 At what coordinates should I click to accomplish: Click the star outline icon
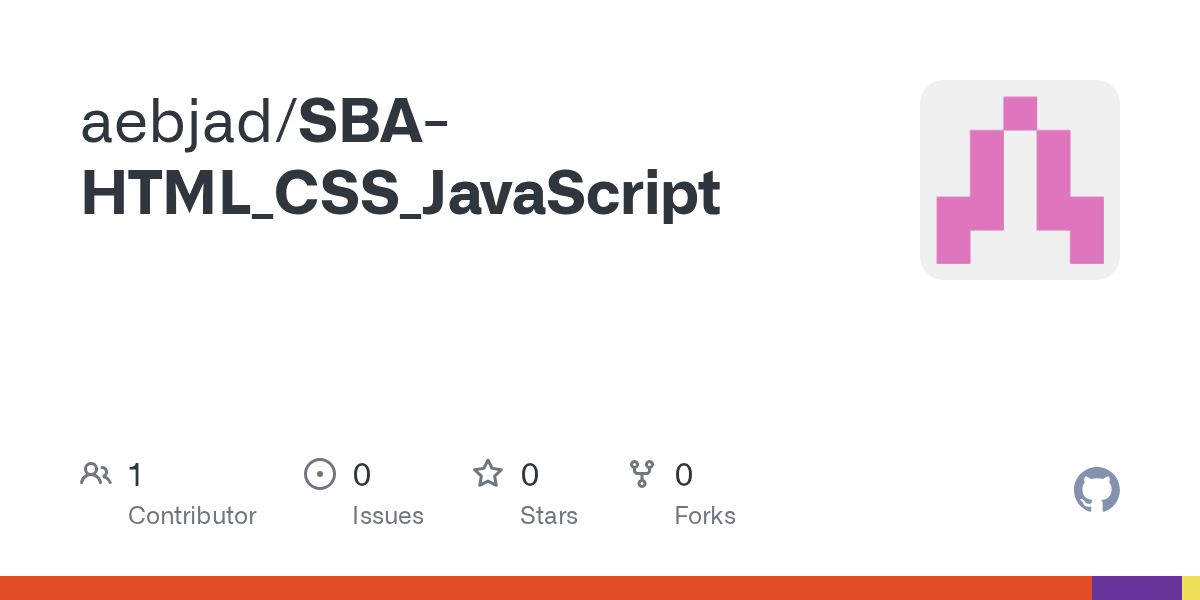click(488, 473)
